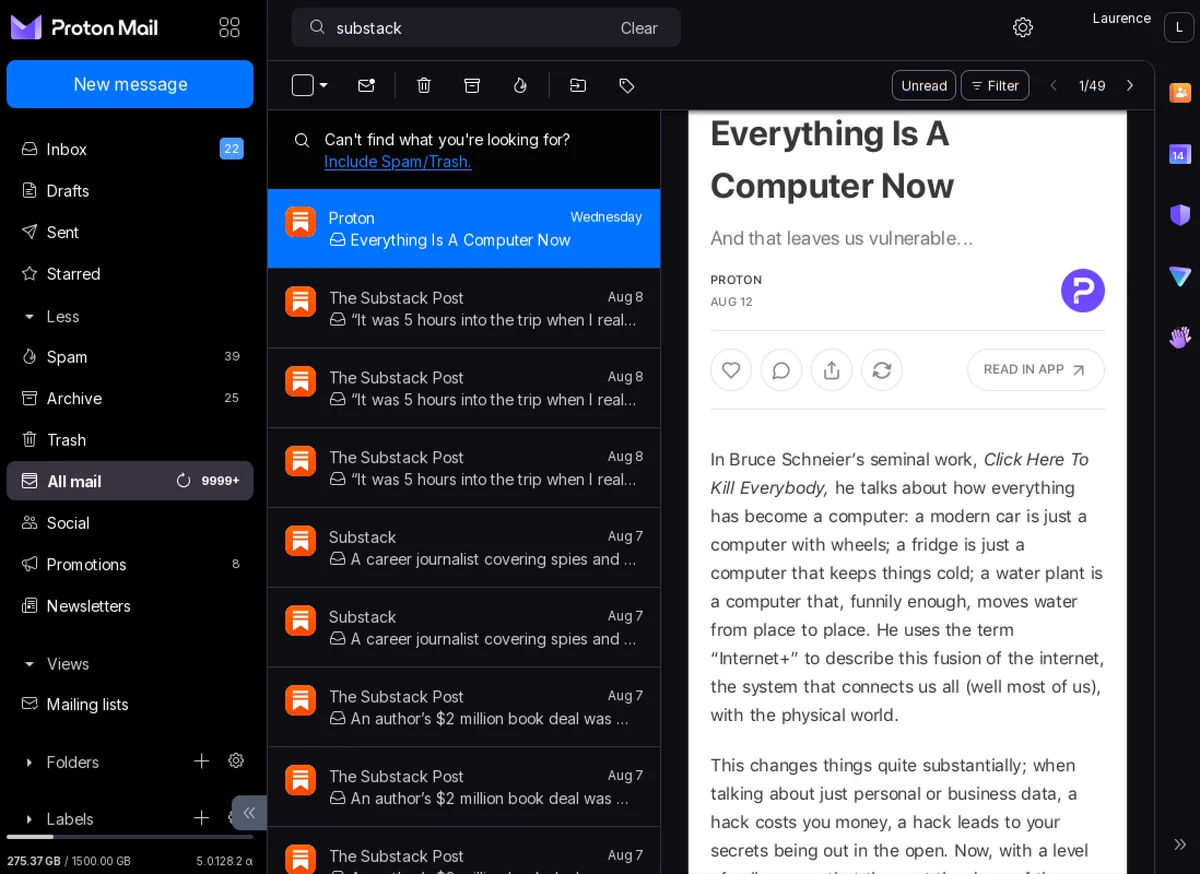Open the Label as tag icon

point(627,85)
